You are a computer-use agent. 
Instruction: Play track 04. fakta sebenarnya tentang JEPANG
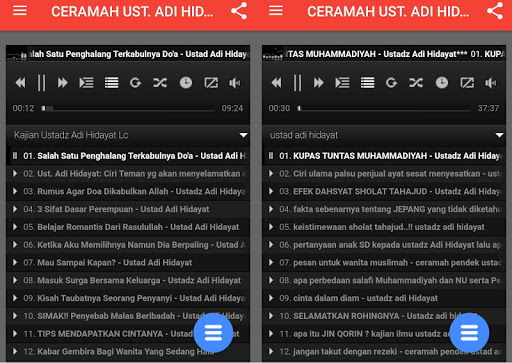(384, 209)
